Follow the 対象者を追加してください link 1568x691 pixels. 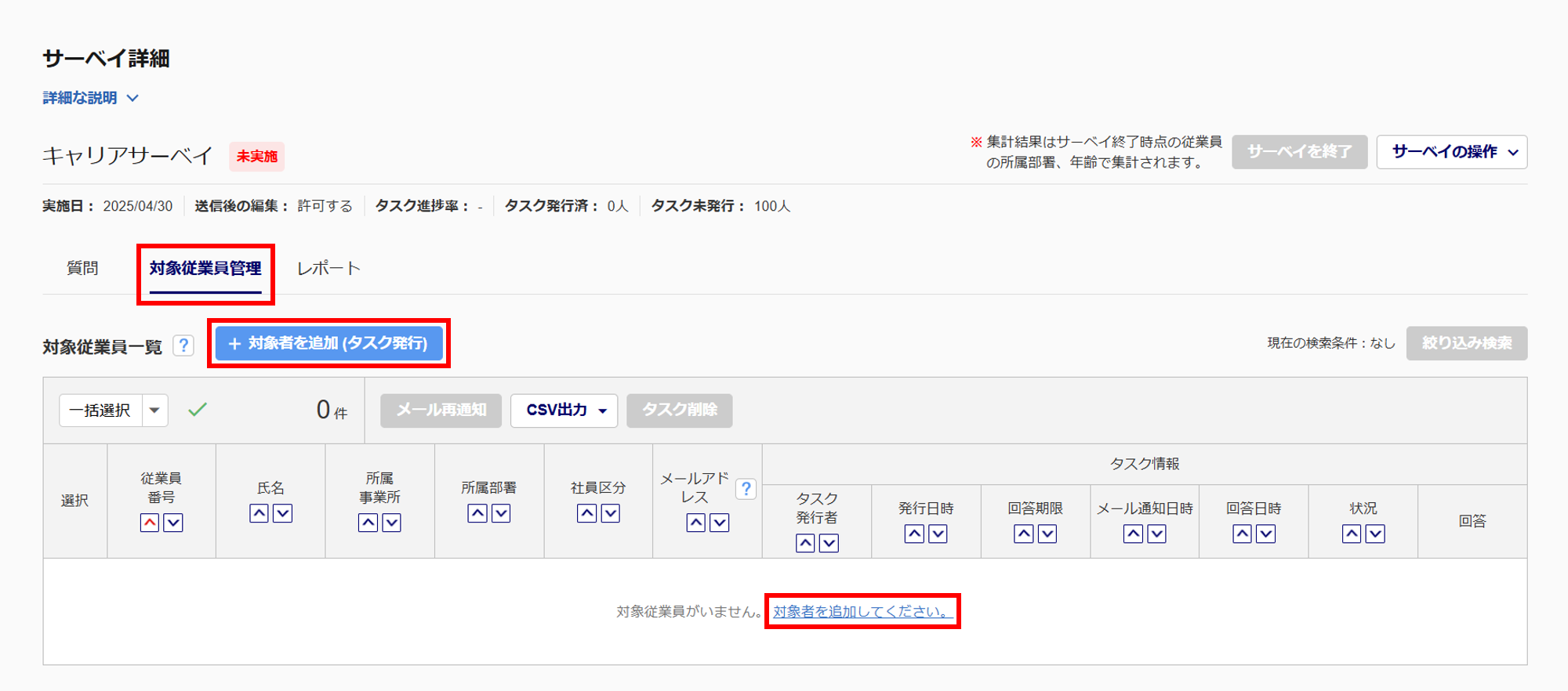(x=862, y=611)
